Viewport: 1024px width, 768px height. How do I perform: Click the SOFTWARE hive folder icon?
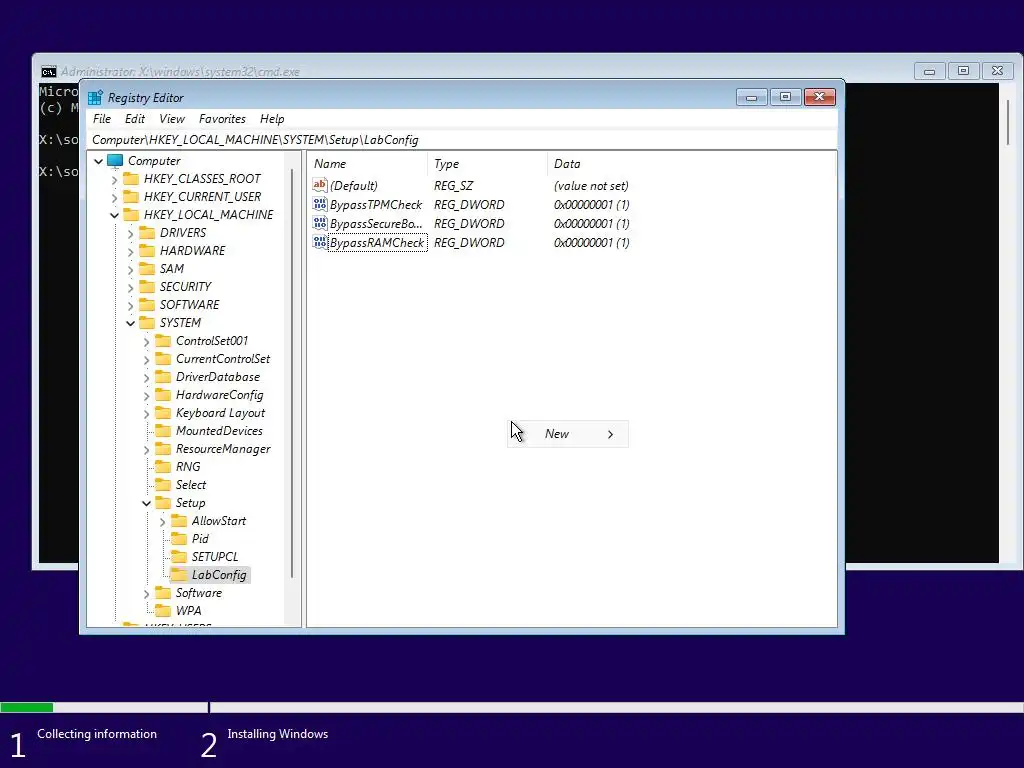(x=148, y=304)
